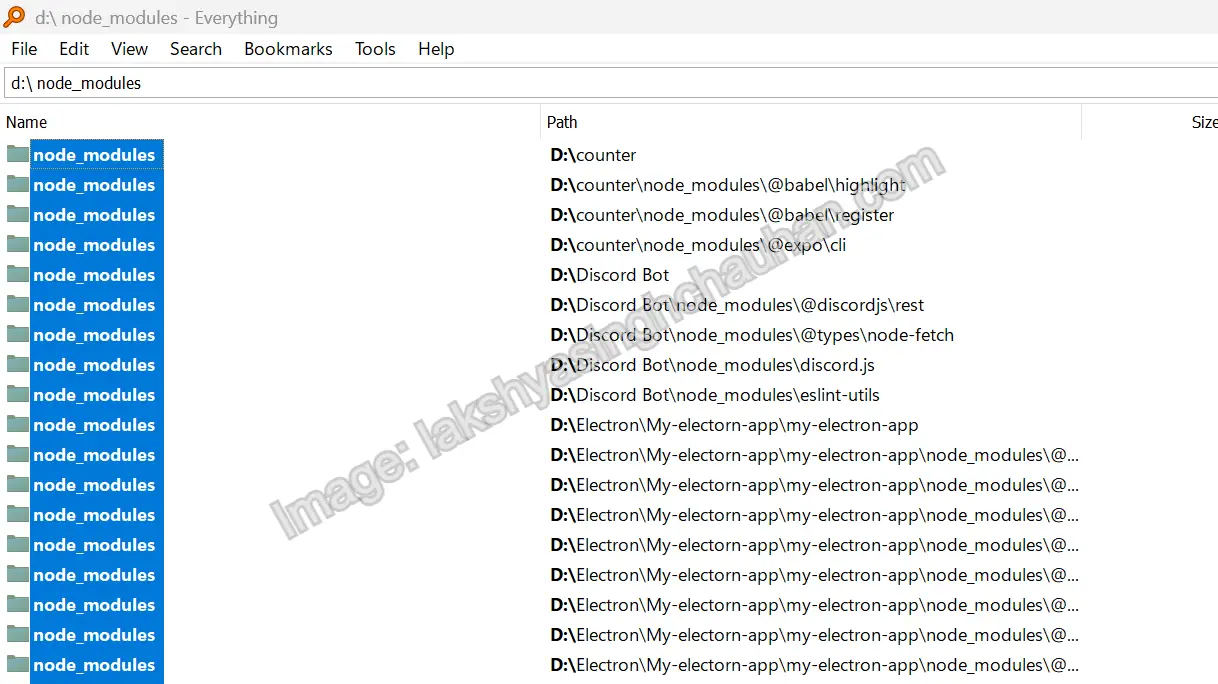Select node_modules name in the @babel\highlight row
The height and width of the screenshot is (684, 1218).
pos(95,185)
